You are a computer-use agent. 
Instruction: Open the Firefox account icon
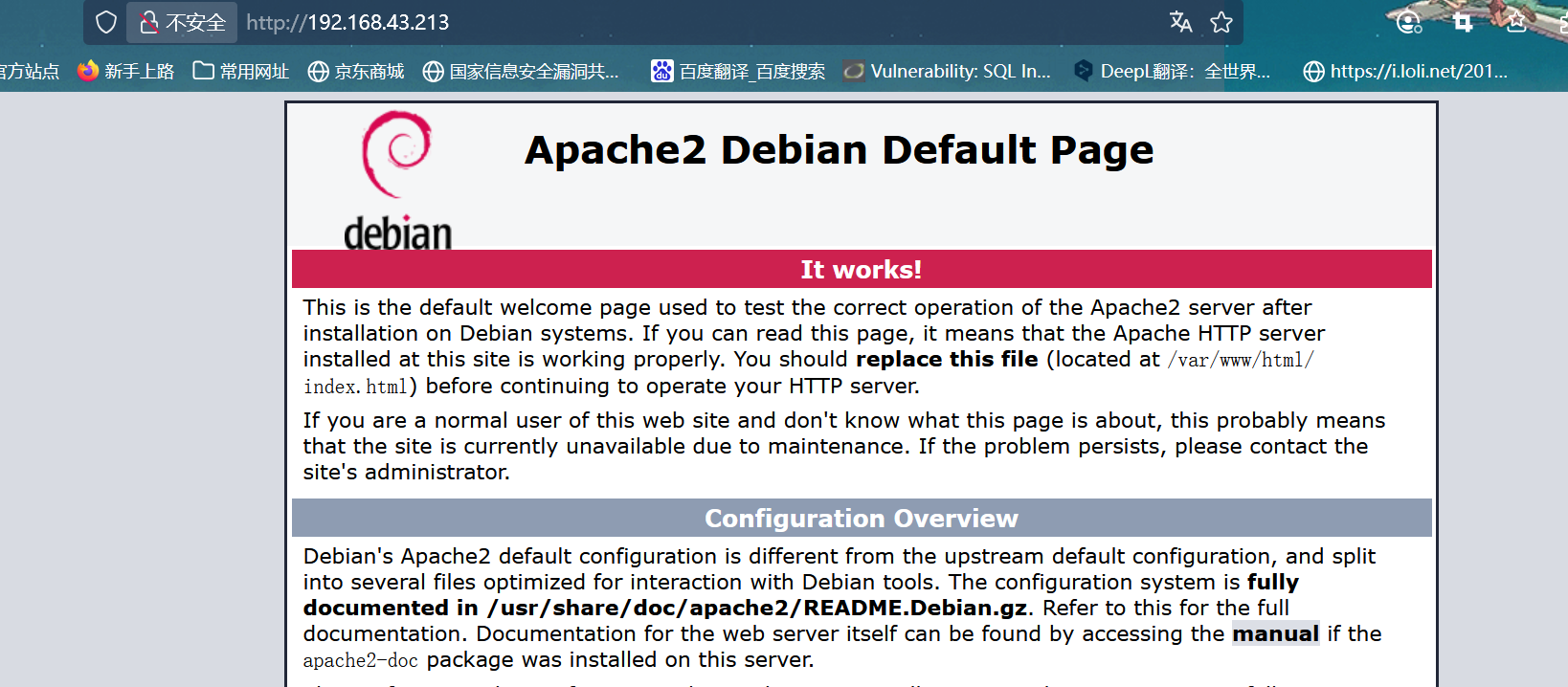click(1409, 22)
